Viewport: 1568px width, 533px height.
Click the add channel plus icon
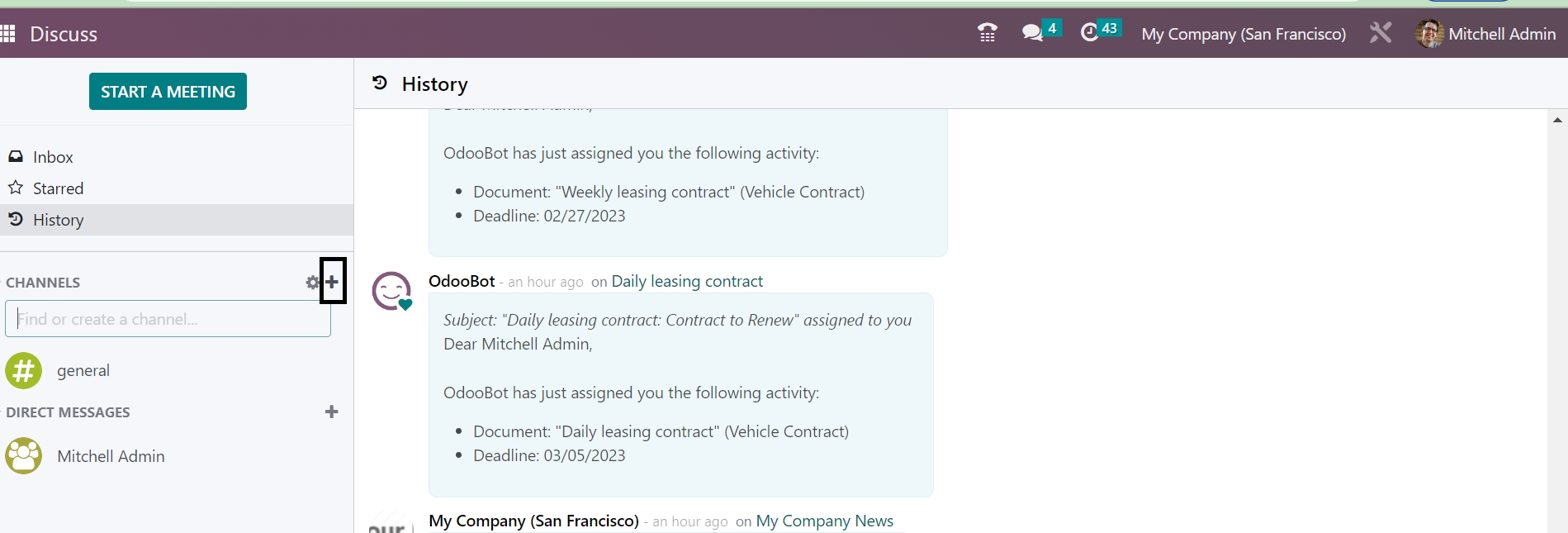point(332,282)
